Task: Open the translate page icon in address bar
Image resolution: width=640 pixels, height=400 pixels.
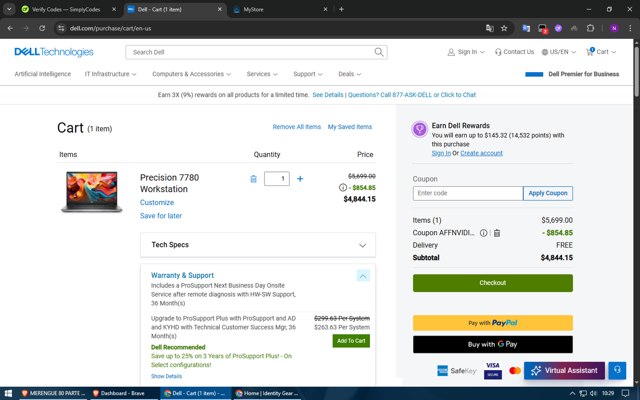Action: (x=489, y=28)
